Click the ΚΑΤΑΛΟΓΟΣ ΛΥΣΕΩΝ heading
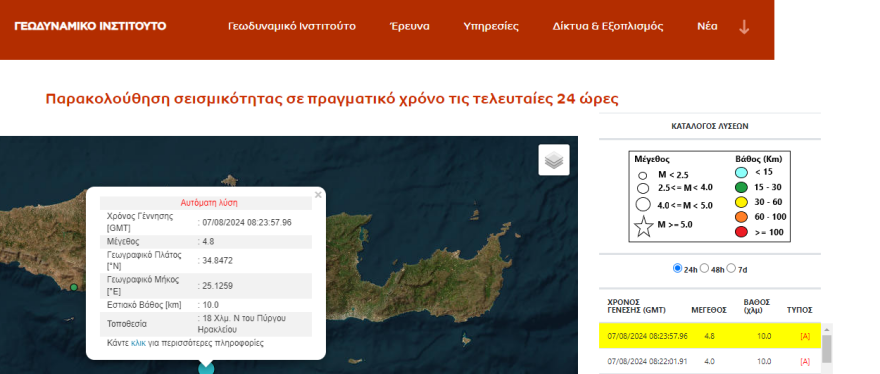This screenshot has width=880, height=374. tap(709, 126)
